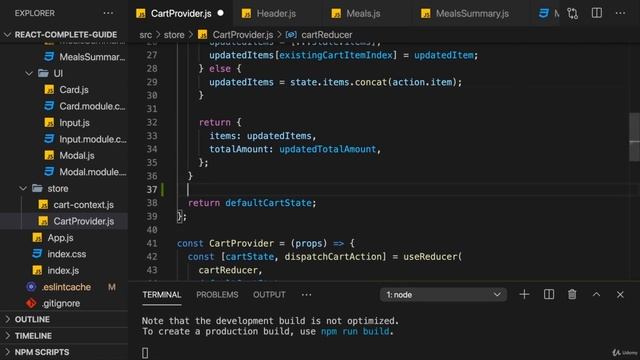Click CSS icon beside Input.module.css
The width and height of the screenshot is (640, 360).
point(49,139)
